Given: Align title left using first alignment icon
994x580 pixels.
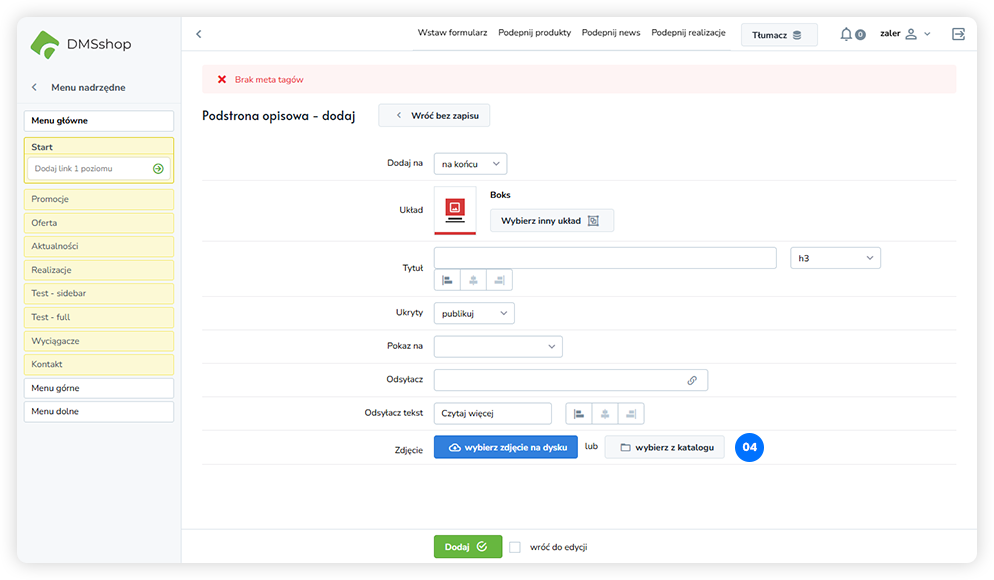Looking at the screenshot, I should point(447,280).
